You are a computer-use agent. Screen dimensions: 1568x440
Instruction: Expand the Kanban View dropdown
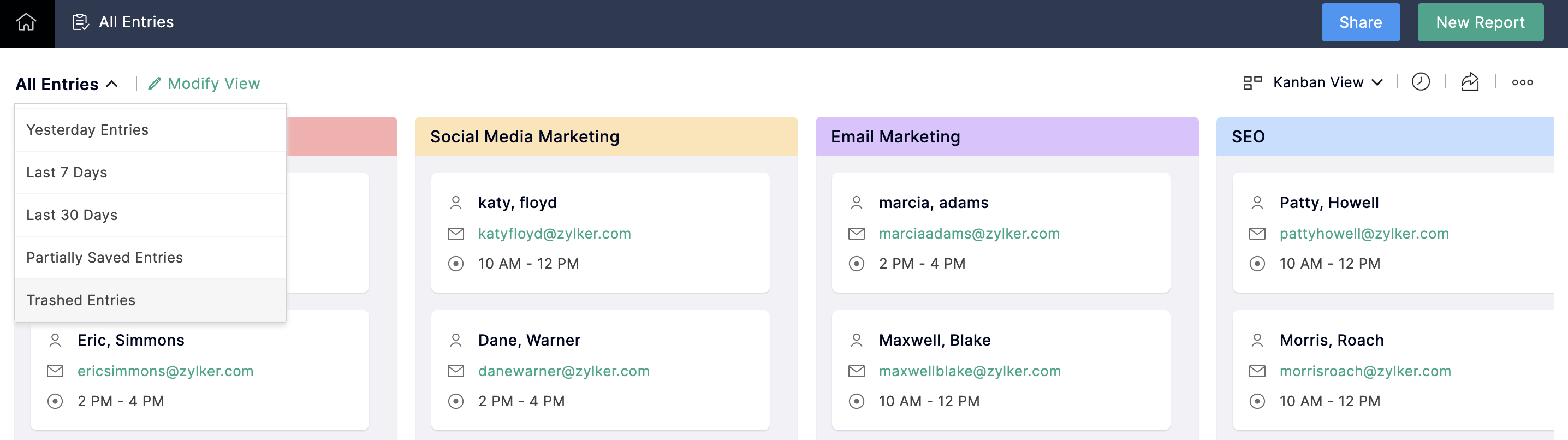pos(1377,83)
